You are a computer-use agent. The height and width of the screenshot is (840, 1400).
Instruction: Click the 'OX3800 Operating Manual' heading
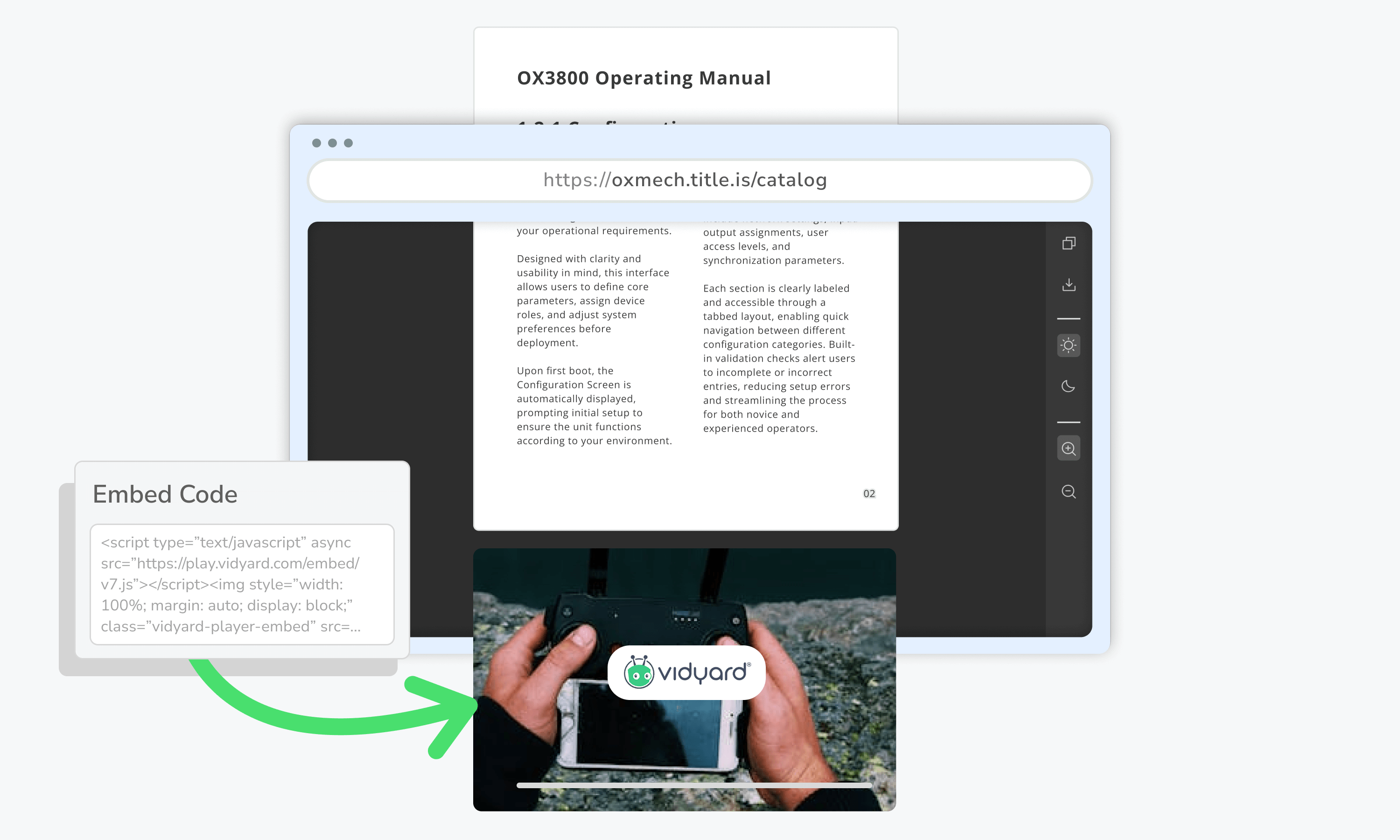(x=644, y=78)
